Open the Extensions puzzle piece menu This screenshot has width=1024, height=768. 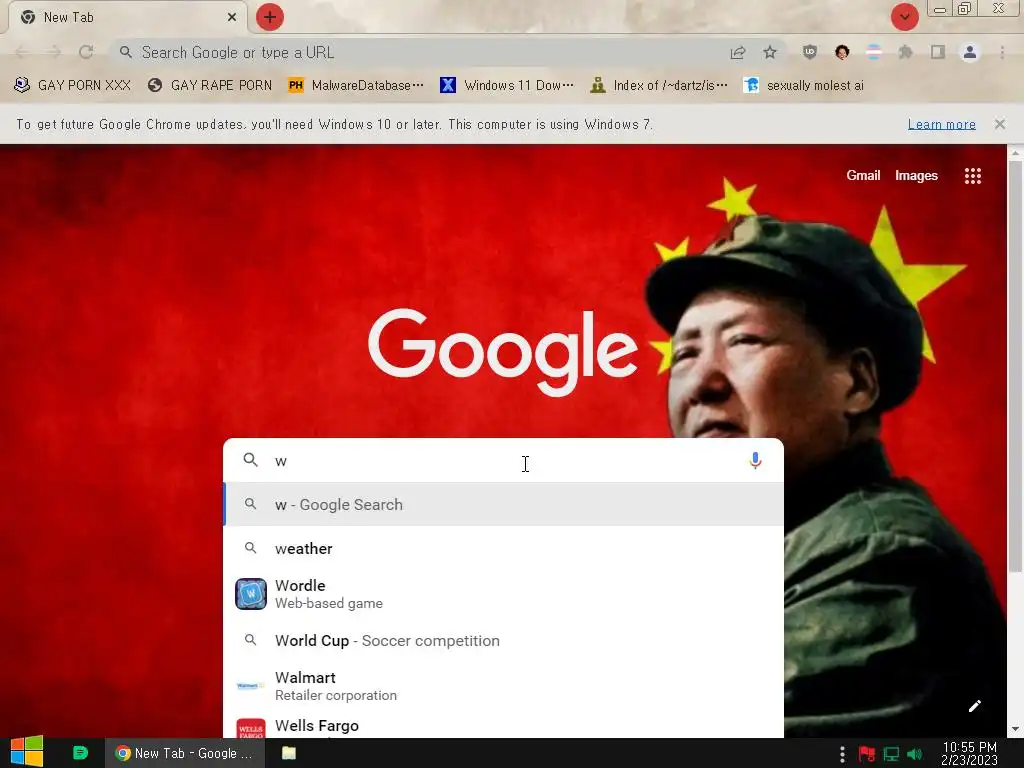(906, 52)
